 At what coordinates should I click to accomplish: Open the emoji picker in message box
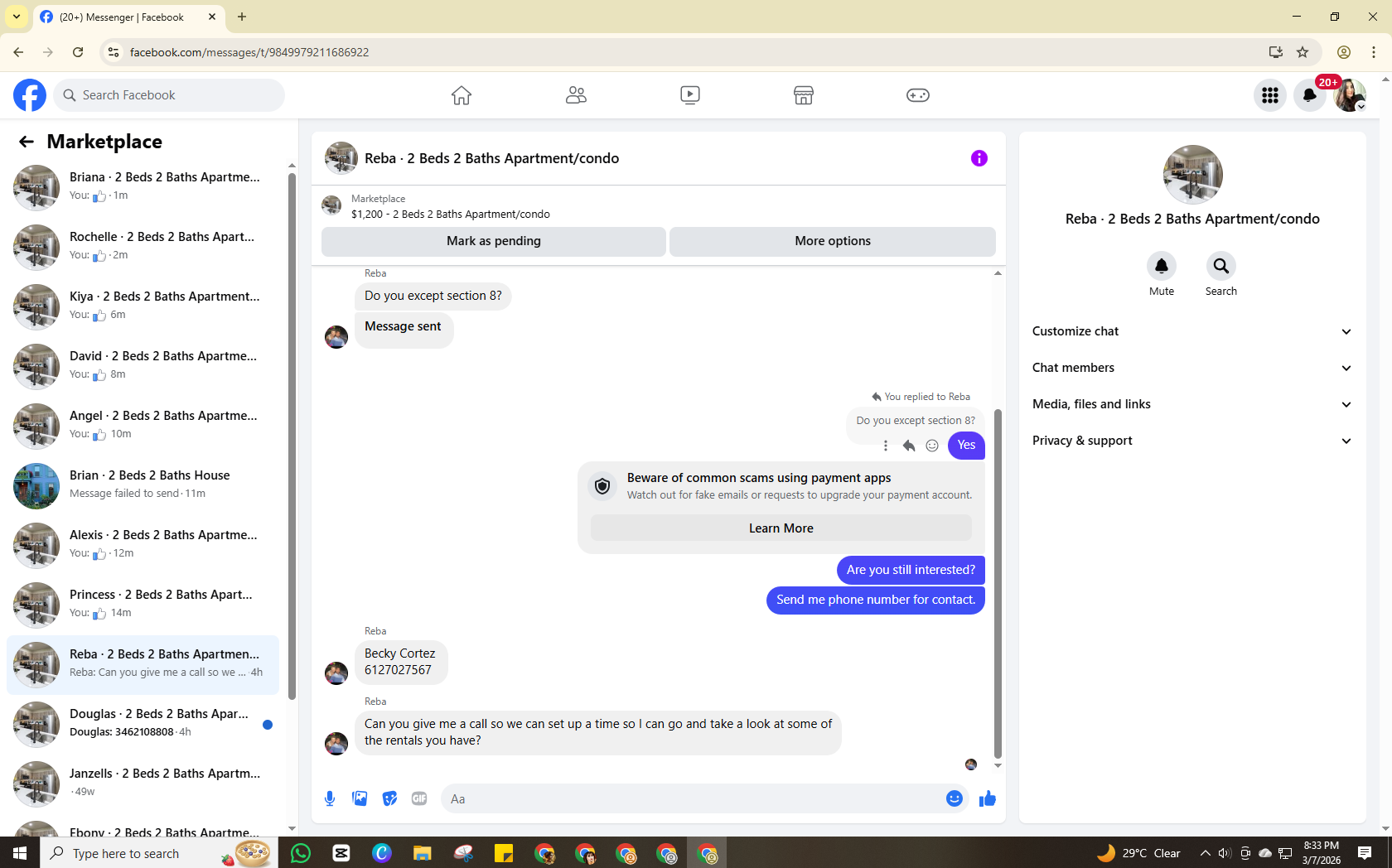(955, 798)
